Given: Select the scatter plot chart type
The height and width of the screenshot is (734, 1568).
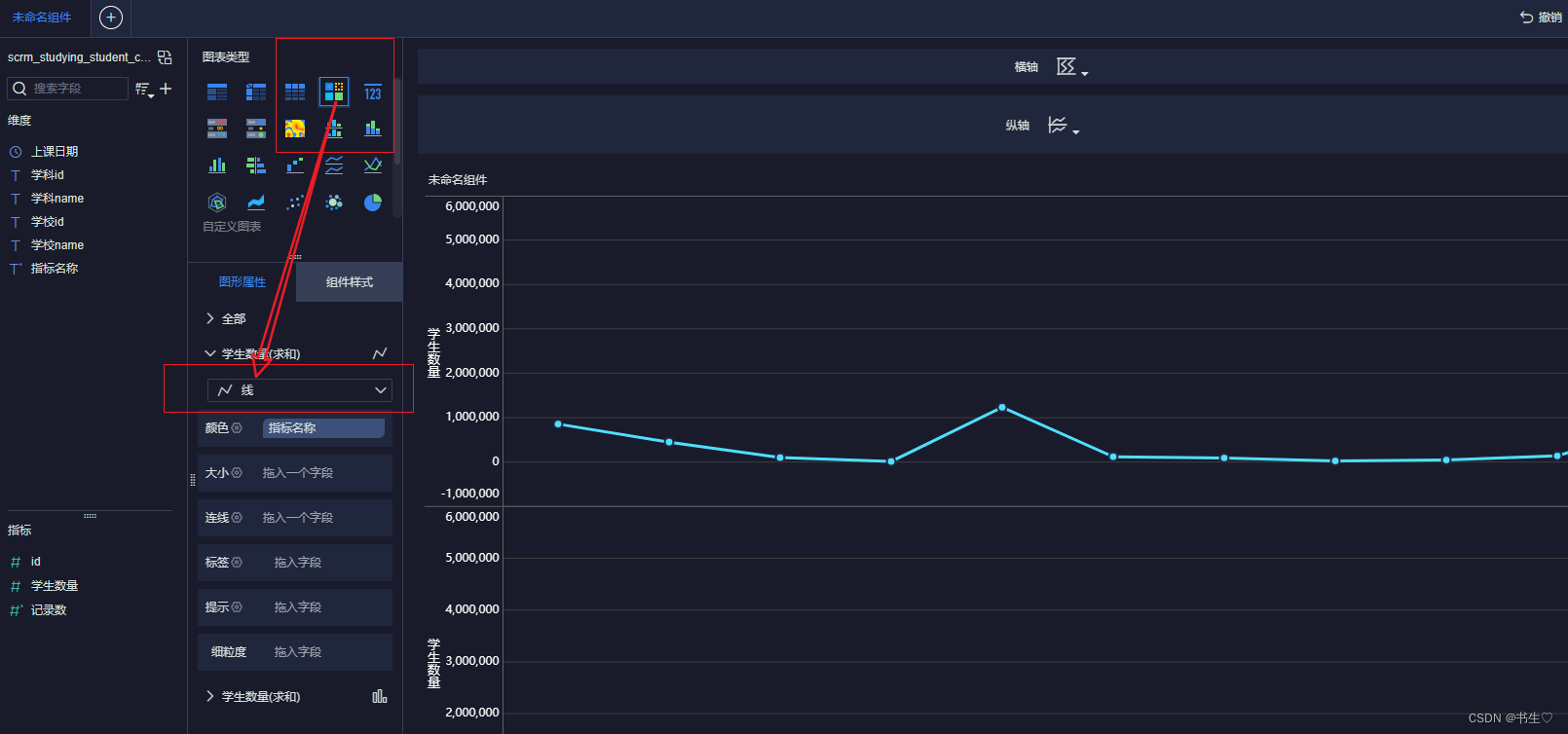Looking at the screenshot, I should [x=295, y=202].
